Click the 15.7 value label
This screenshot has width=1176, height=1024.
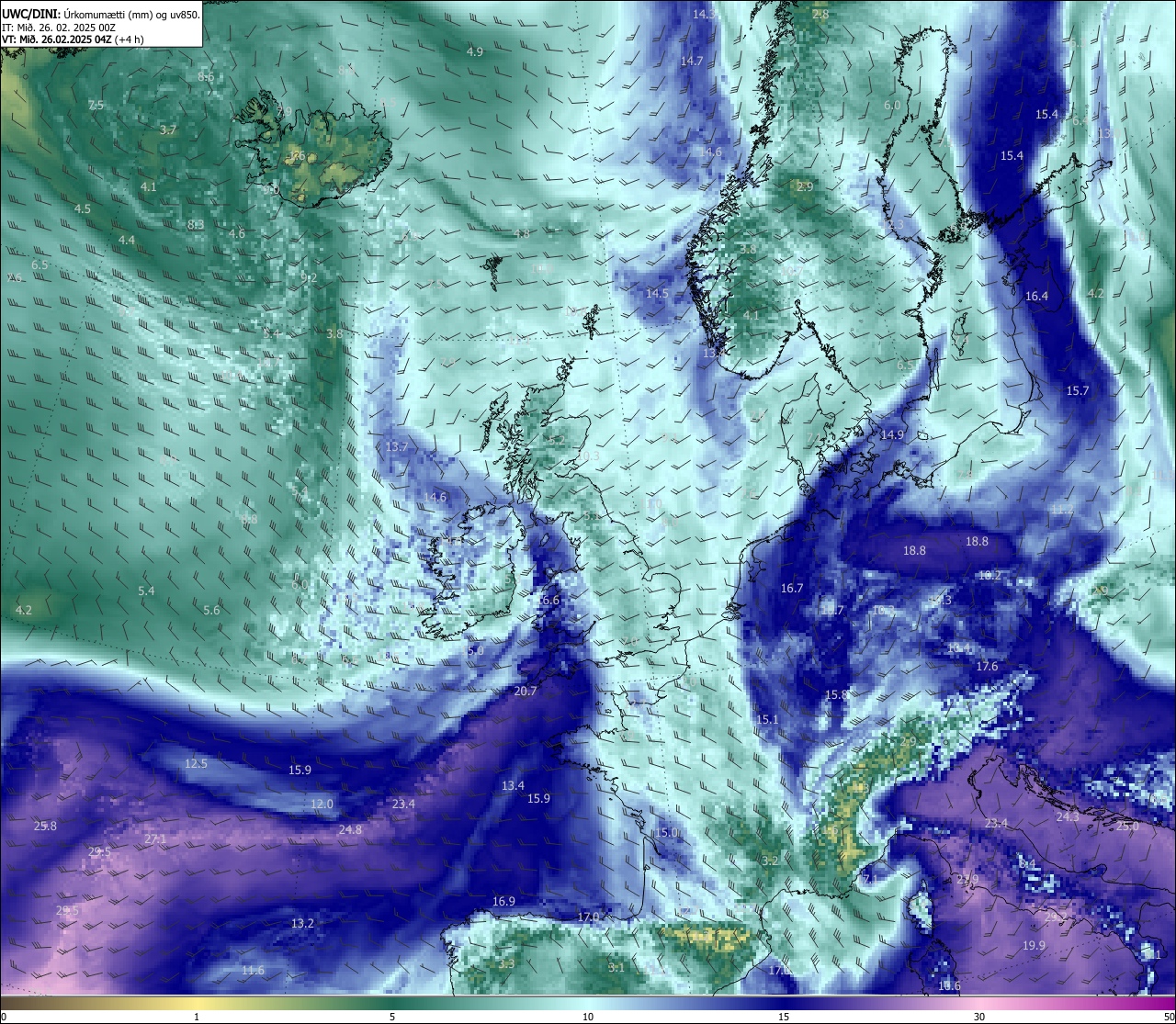pyautogui.click(x=1077, y=390)
